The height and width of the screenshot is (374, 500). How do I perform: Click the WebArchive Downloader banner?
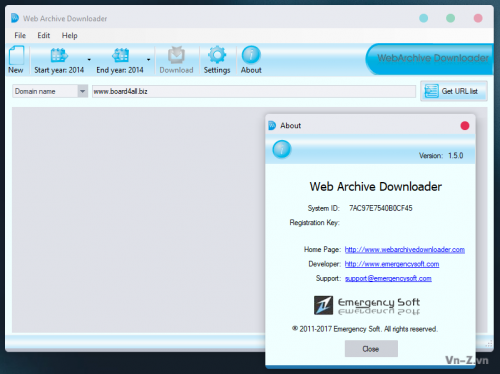pyautogui.click(x=430, y=59)
